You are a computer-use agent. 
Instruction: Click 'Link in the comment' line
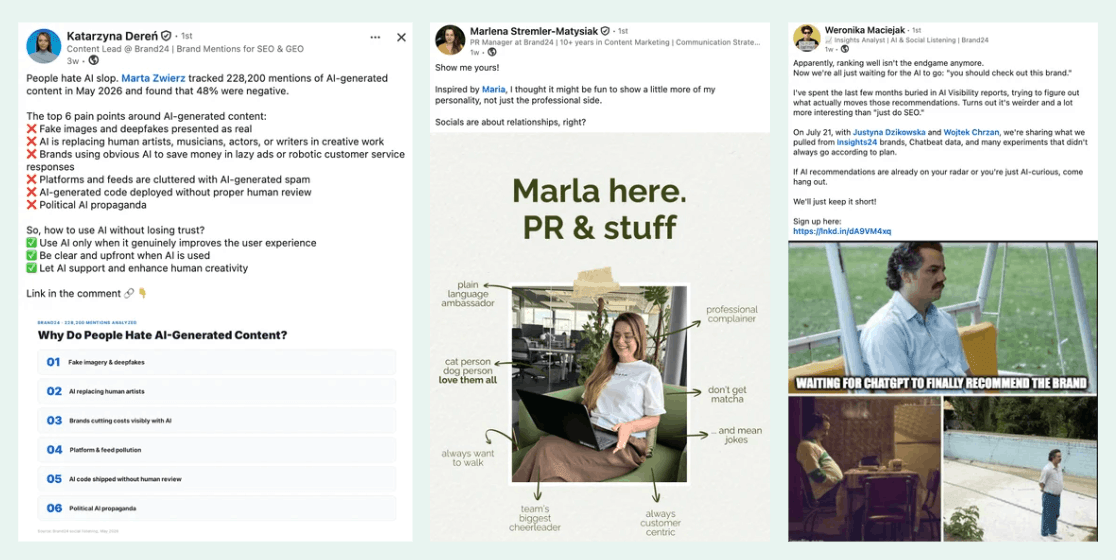point(86,293)
